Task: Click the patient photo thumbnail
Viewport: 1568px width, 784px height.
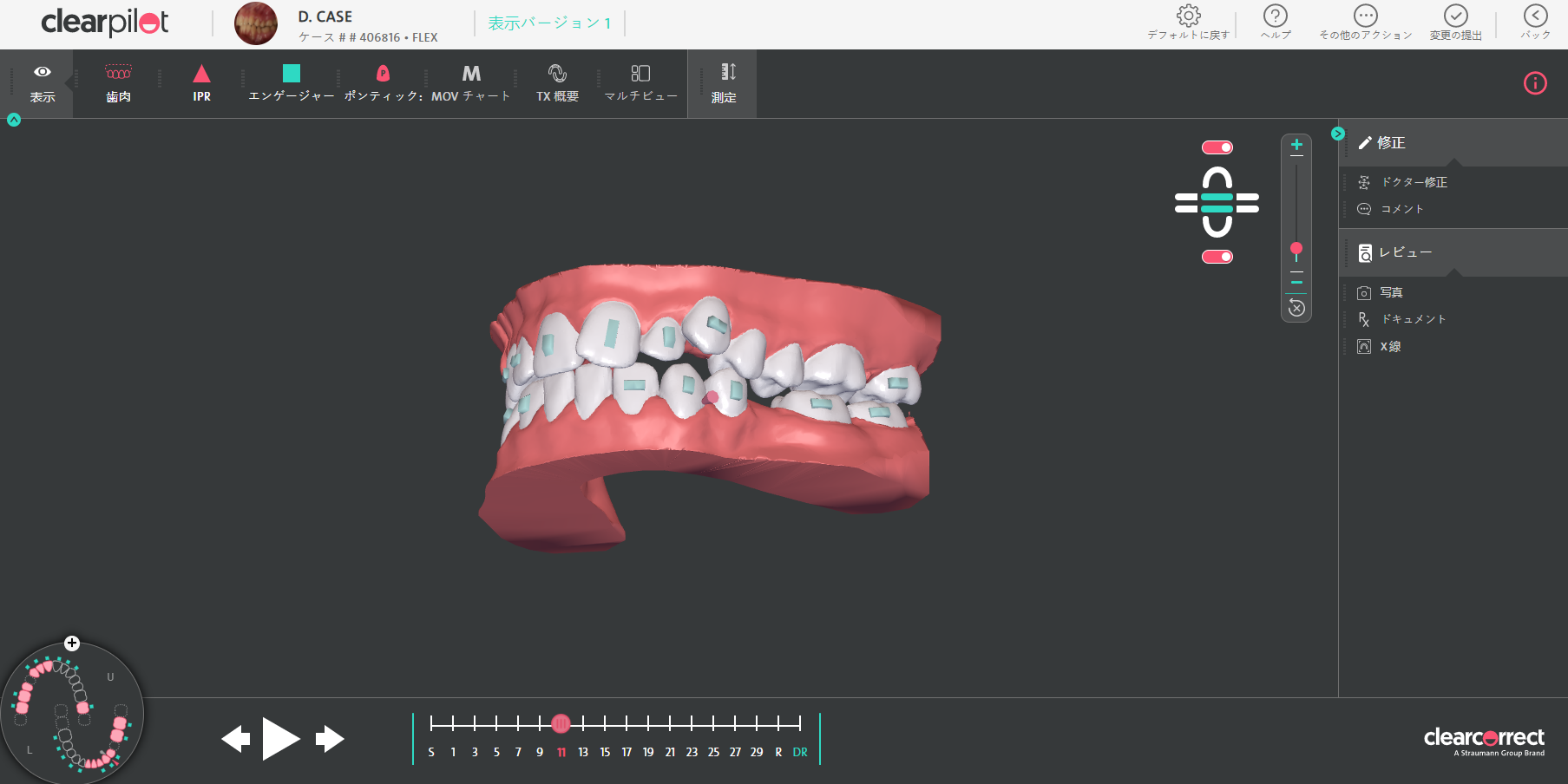Action: [x=256, y=23]
